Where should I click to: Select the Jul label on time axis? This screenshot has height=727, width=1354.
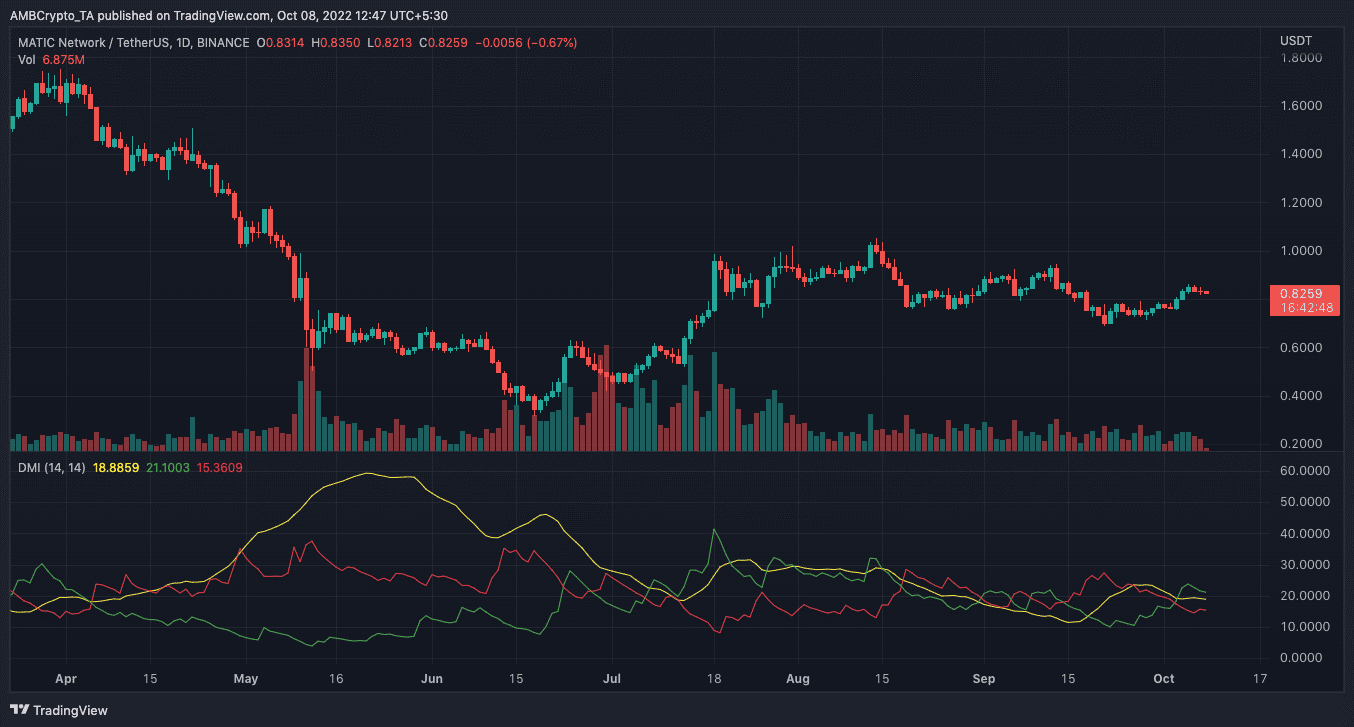coord(613,678)
